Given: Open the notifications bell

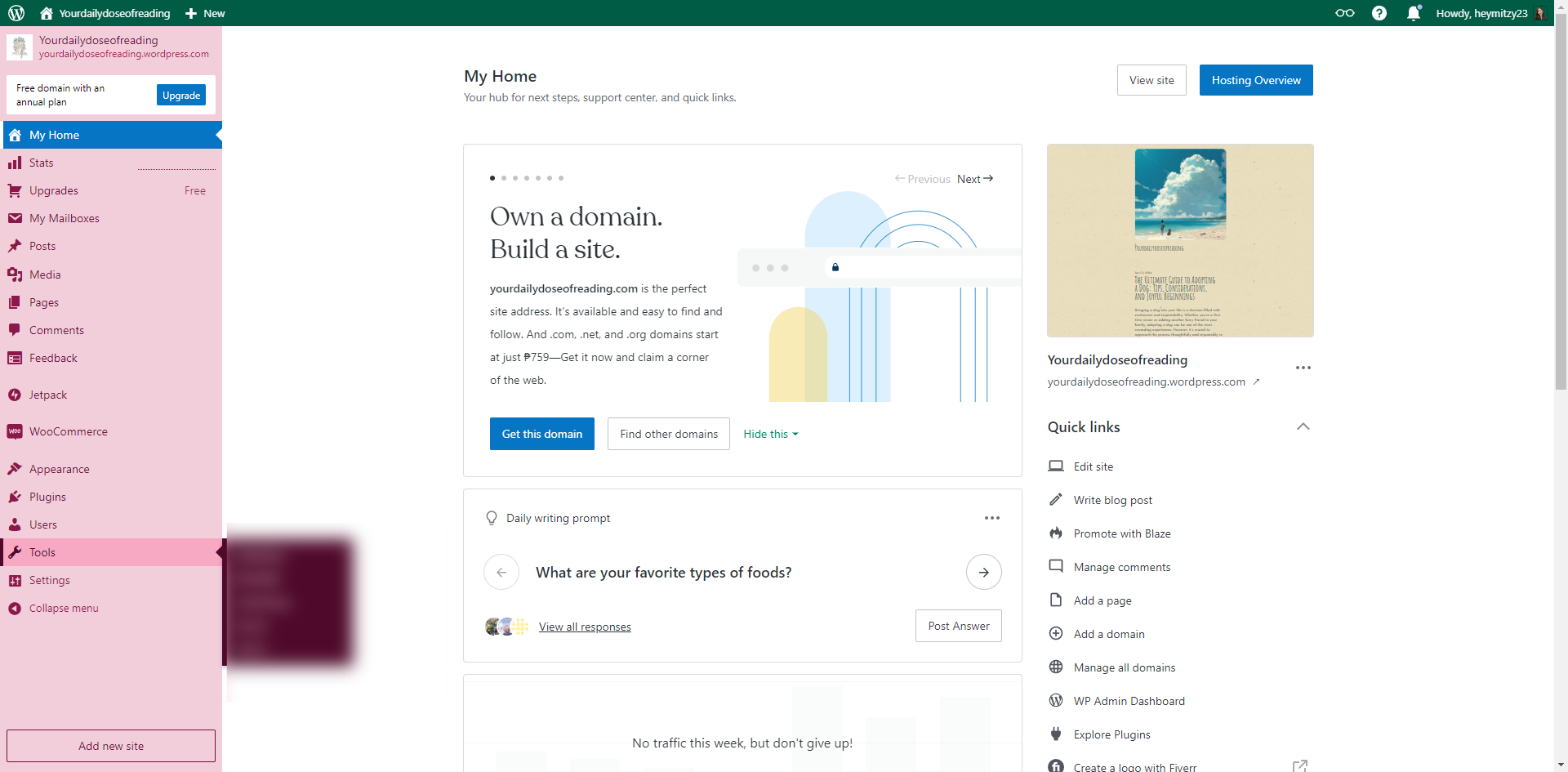Looking at the screenshot, I should pyautogui.click(x=1414, y=13).
